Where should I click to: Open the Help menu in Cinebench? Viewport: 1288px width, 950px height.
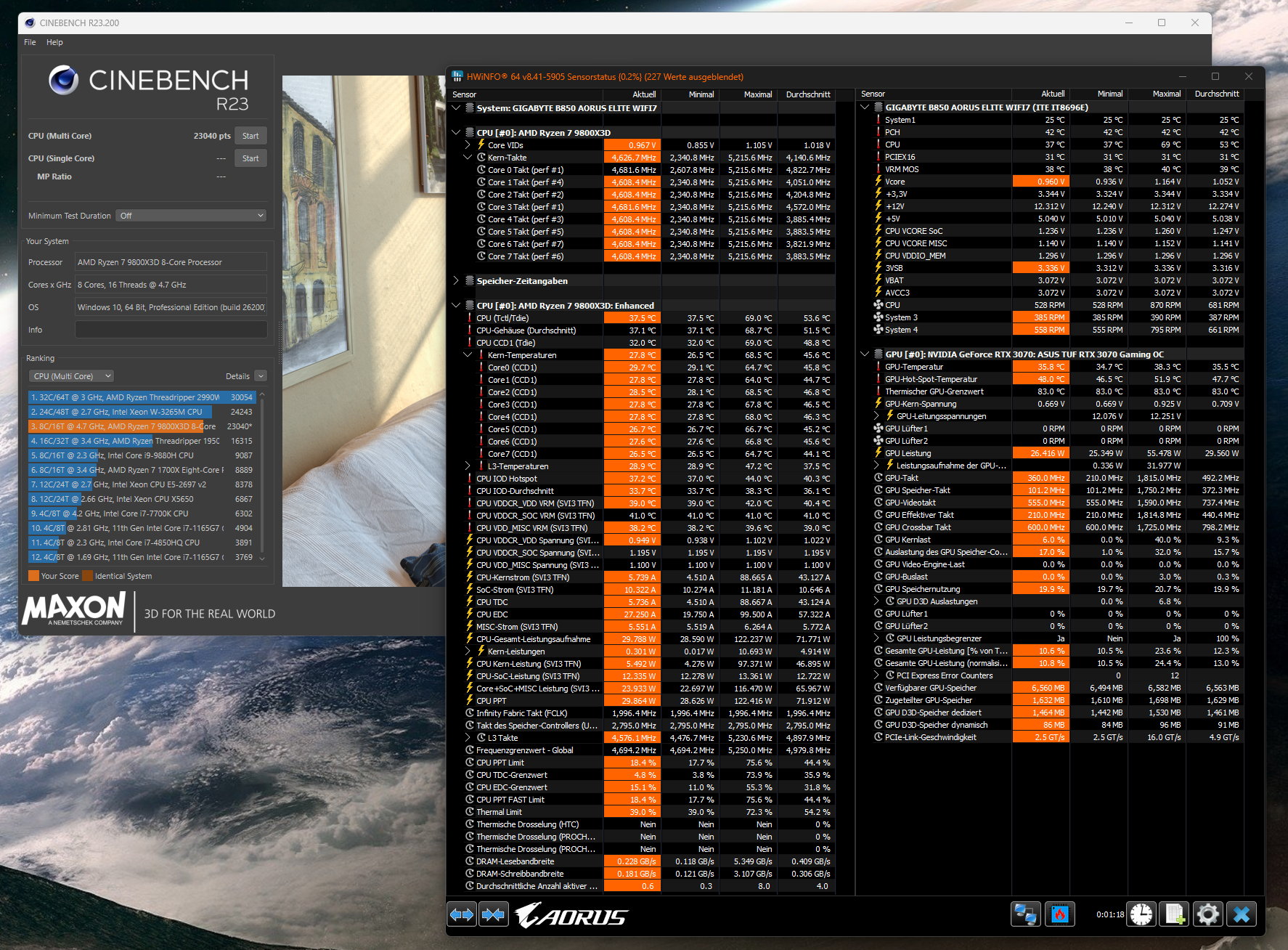54,42
